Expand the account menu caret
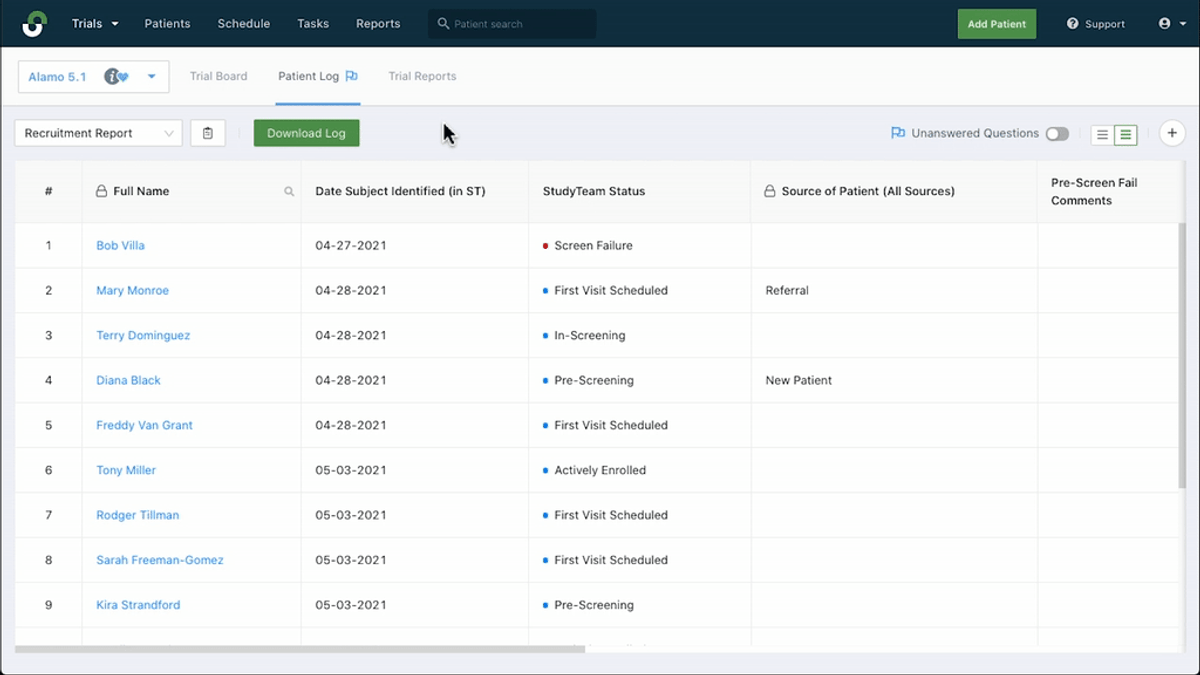 (x=1183, y=24)
